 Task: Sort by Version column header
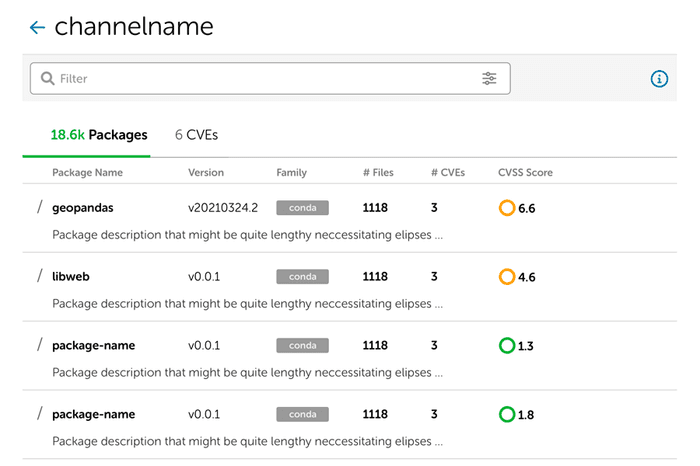point(206,173)
